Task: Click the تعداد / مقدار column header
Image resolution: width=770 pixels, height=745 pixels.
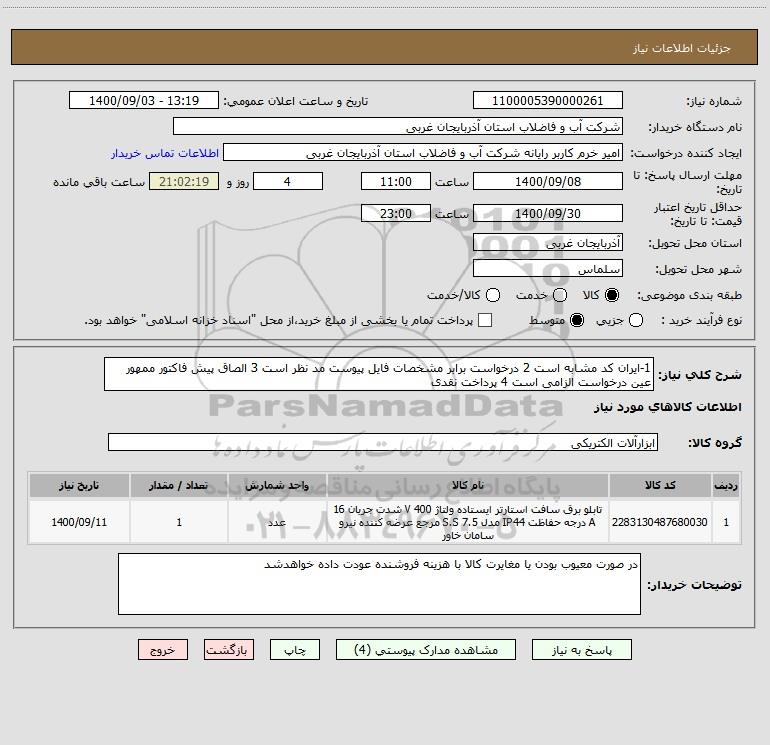Action: click(179, 485)
